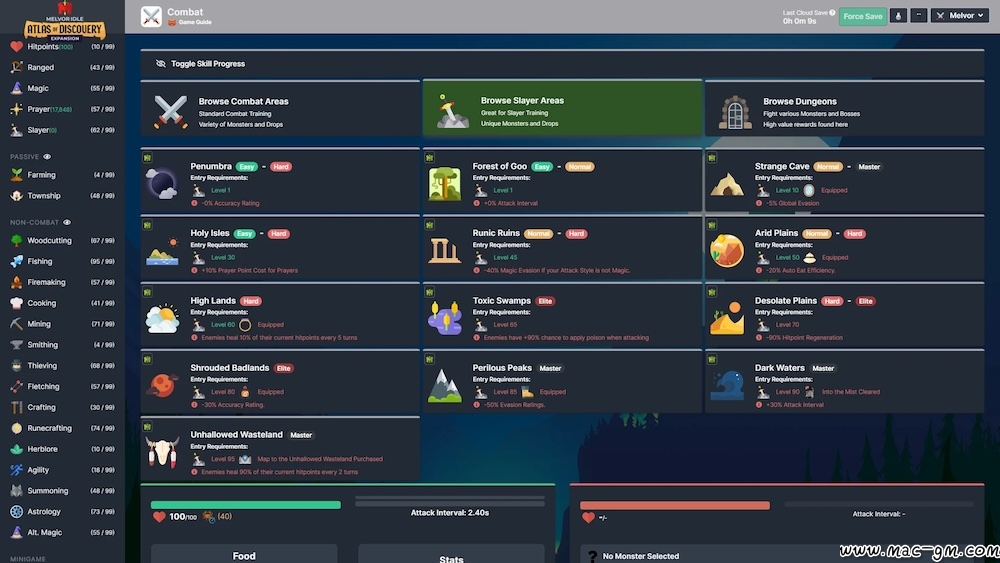Click the Atlas of Discovery logo
The image size is (1000, 563).
point(64,22)
